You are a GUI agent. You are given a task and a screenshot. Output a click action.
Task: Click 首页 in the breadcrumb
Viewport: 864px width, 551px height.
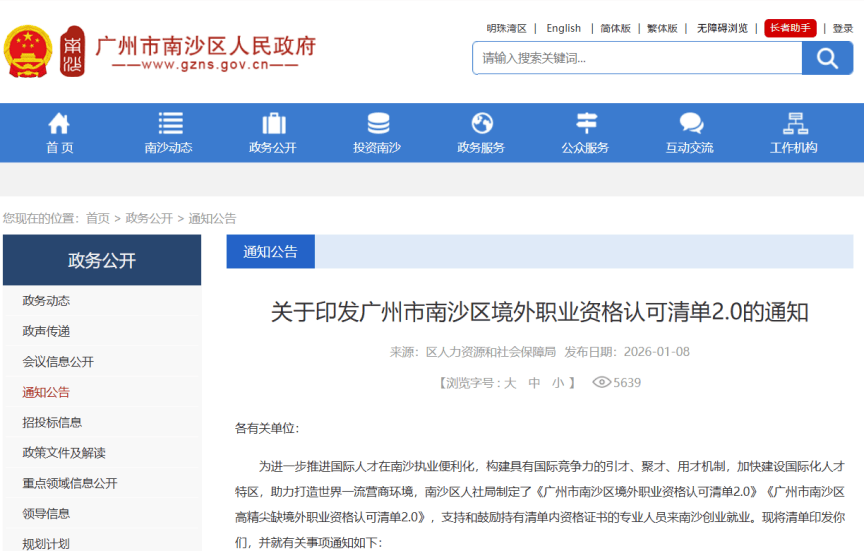98,218
